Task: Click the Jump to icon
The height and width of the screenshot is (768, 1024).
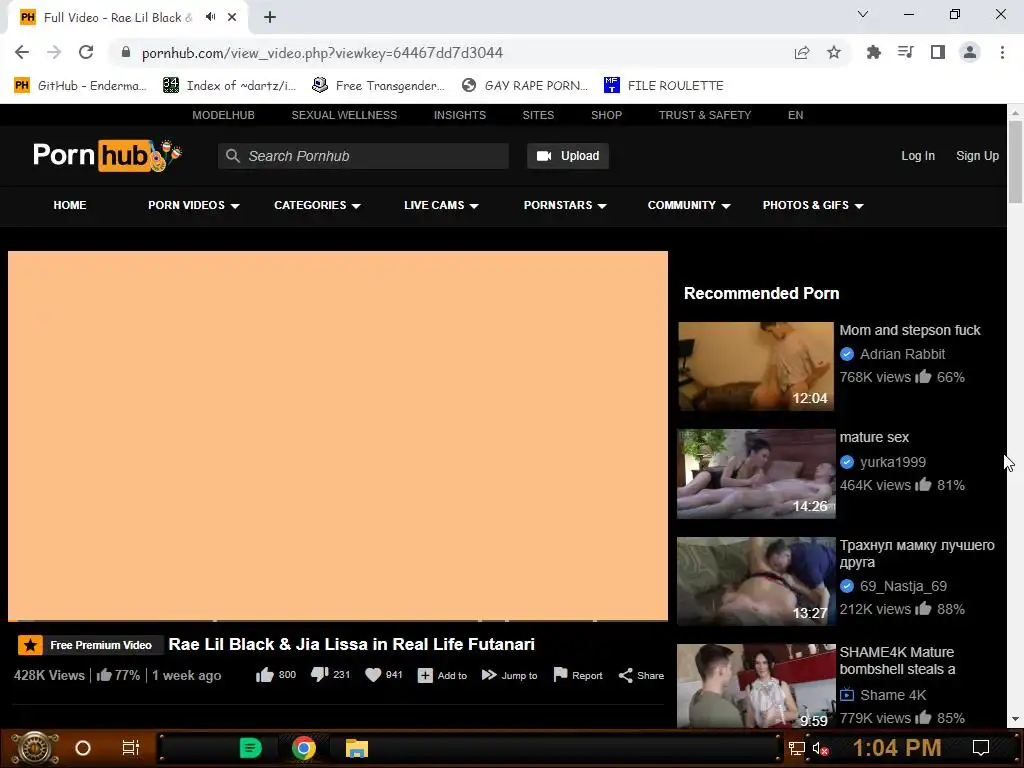Action: 489,675
